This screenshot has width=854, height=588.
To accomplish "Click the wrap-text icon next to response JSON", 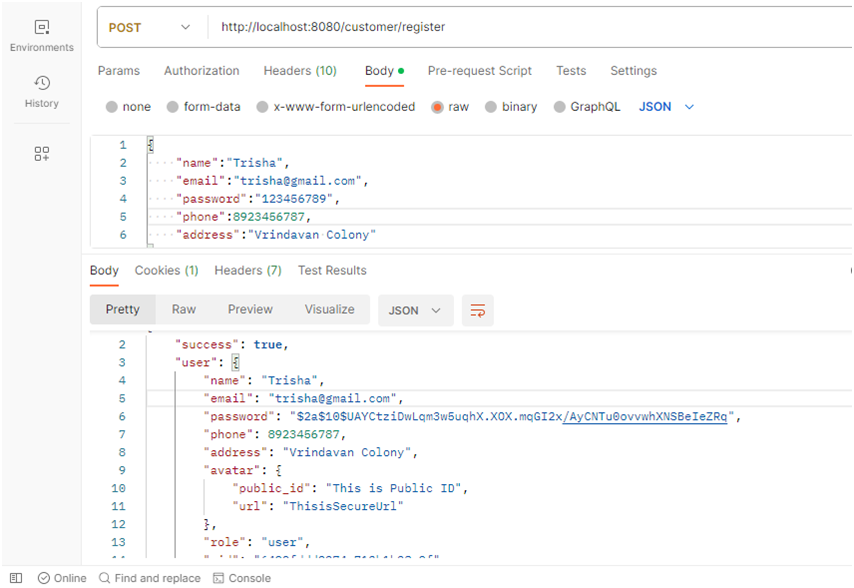I will click(477, 311).
